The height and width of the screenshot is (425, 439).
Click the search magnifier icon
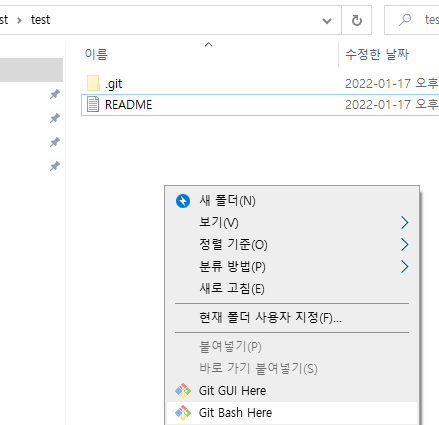pos(405,20)
